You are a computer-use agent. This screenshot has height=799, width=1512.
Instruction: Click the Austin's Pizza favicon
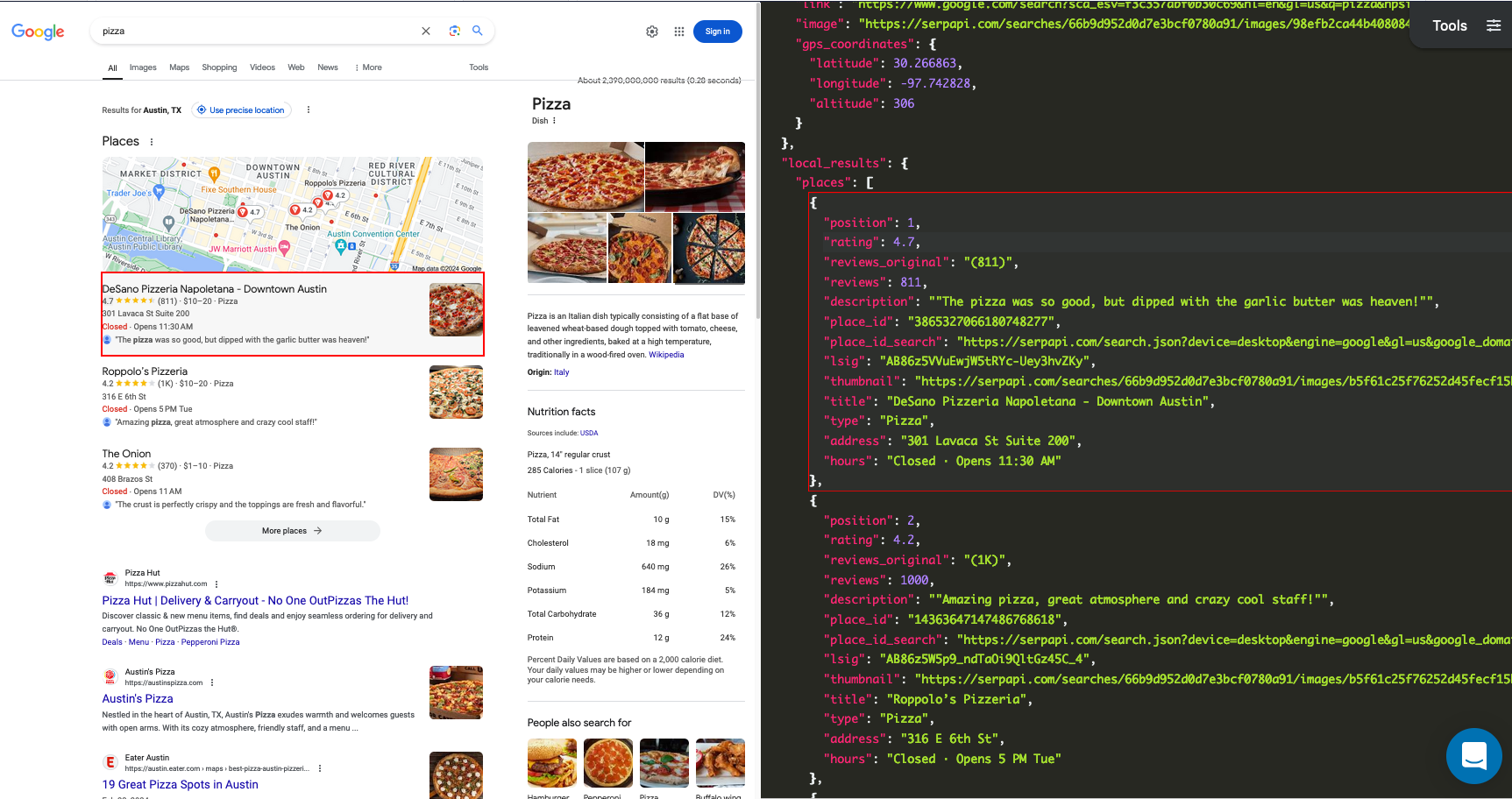110,677
